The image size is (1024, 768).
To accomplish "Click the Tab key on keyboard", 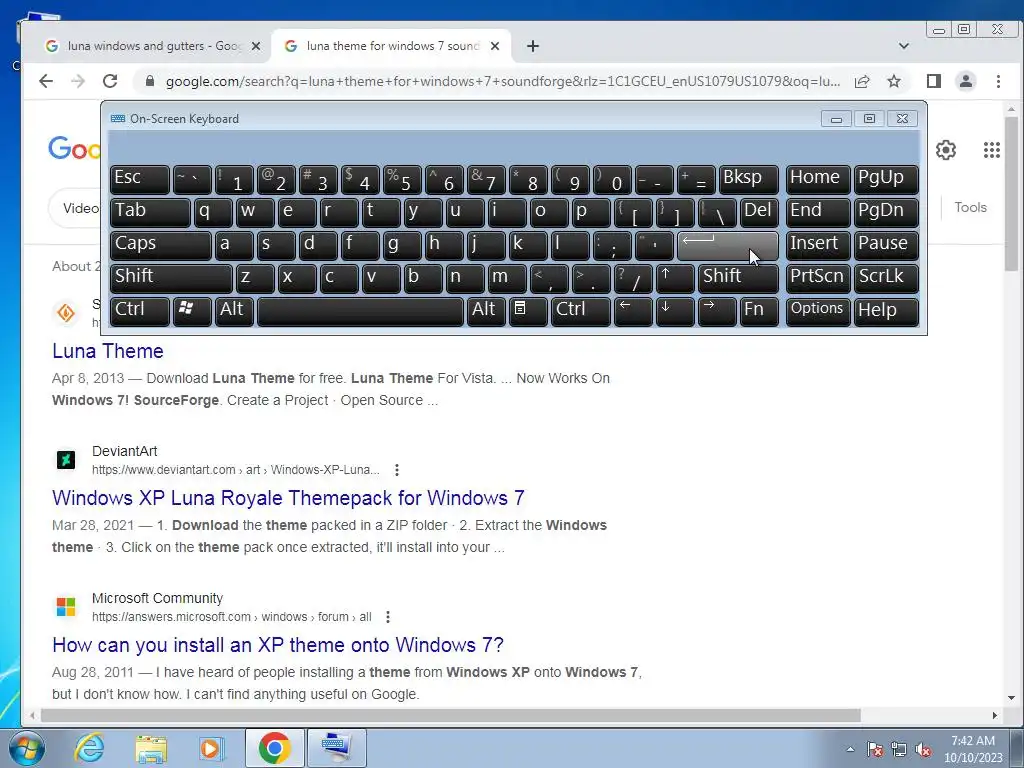I will pos(150,212).
